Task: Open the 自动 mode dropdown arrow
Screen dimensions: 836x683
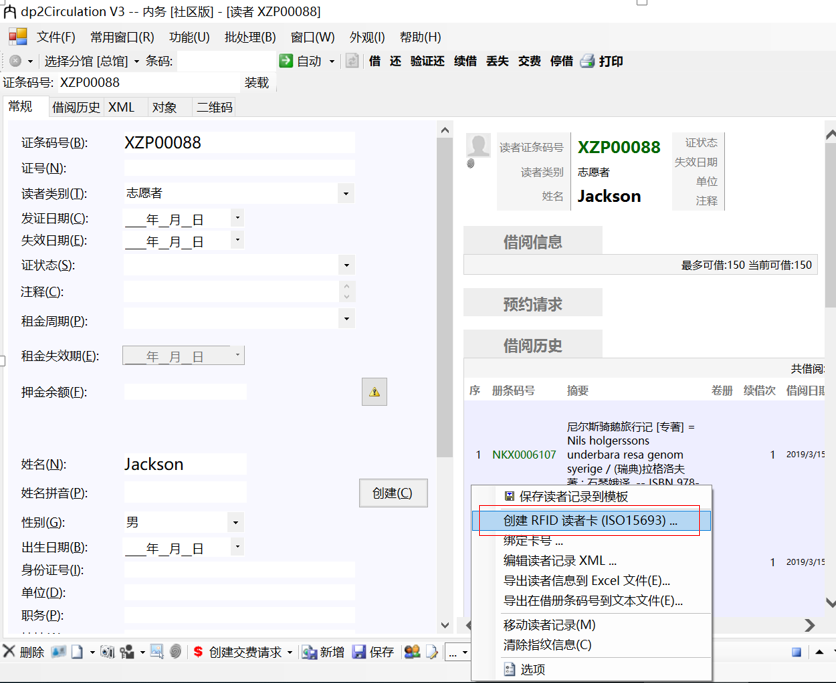Action: point(332,61)
